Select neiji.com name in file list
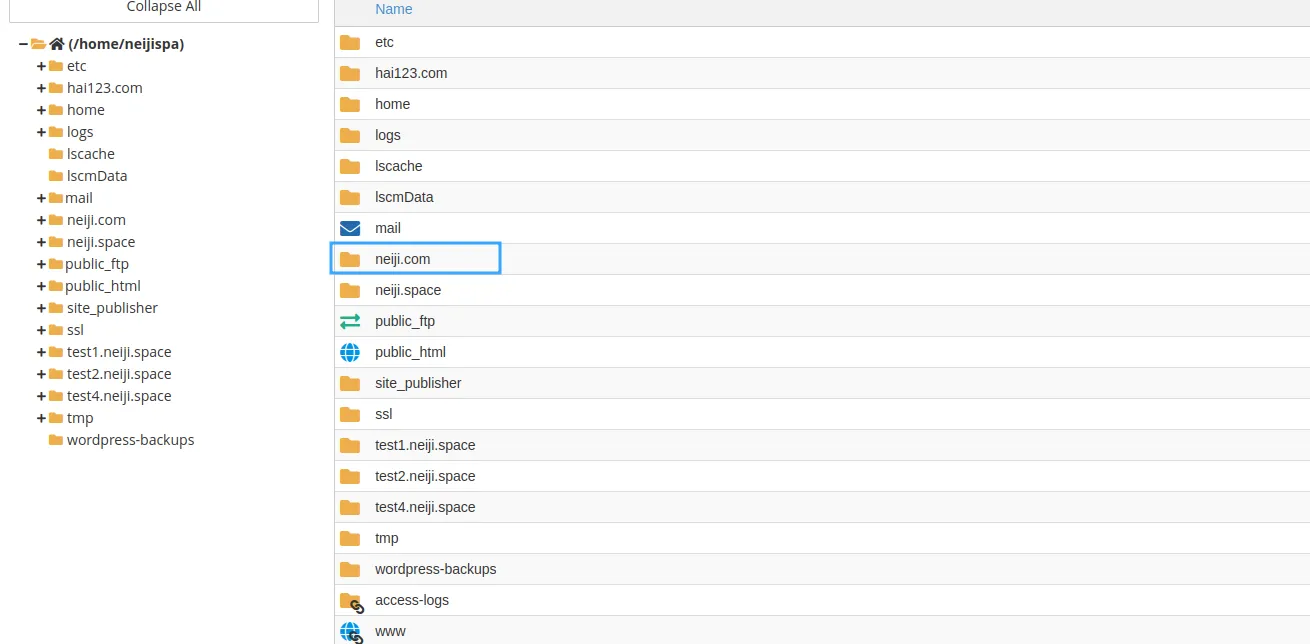Screen dimensions: 1310x644 click(x=402, y=259)
